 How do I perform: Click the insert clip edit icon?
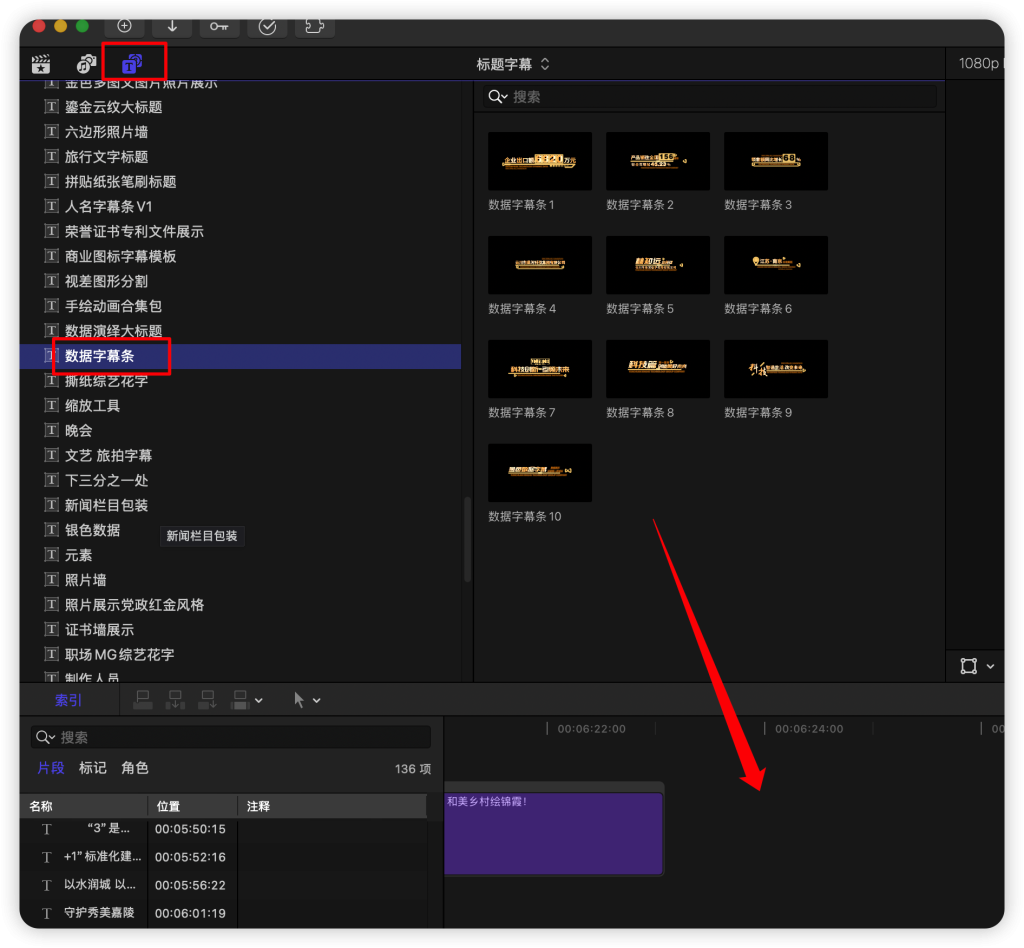pyautogui.click(x=175, y=700)
